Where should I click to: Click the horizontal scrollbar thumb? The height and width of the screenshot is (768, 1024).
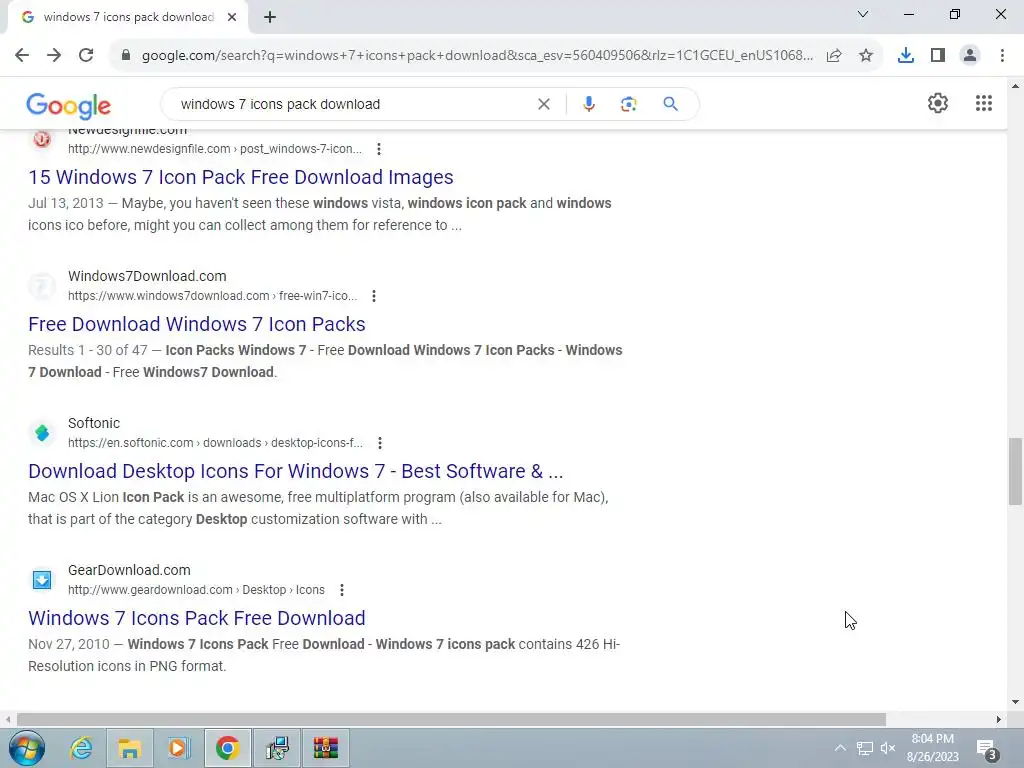point(451,719)
